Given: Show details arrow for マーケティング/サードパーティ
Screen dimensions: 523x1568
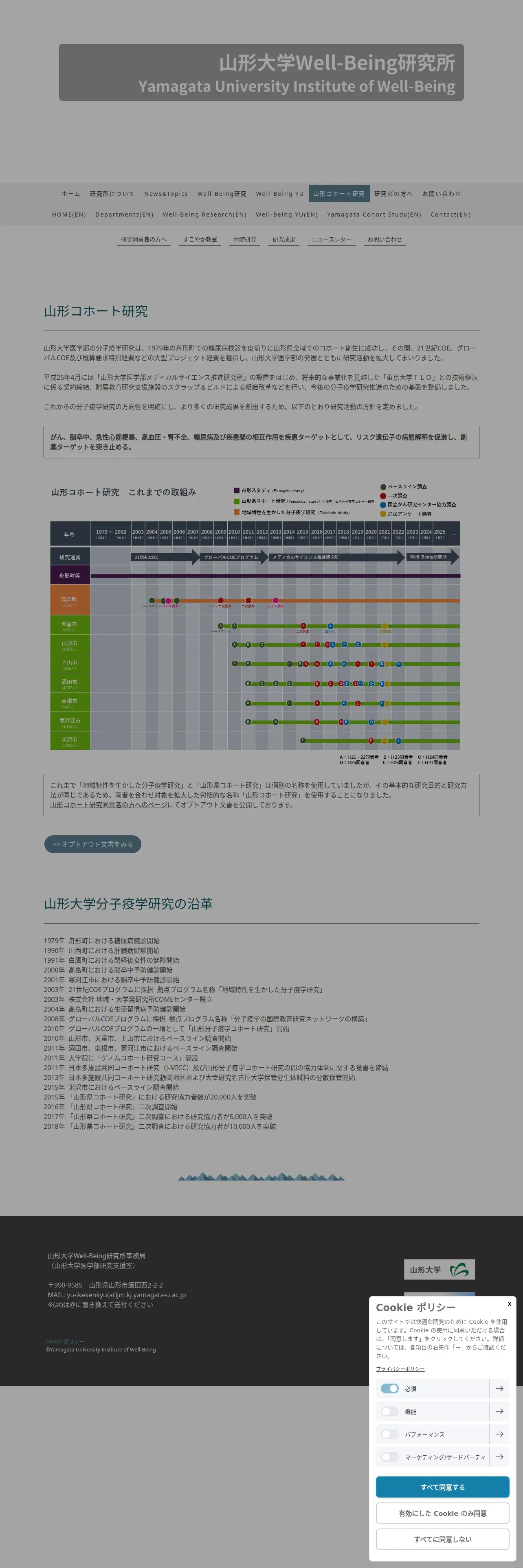Looking at the screenshot, I should [499, 1456].
